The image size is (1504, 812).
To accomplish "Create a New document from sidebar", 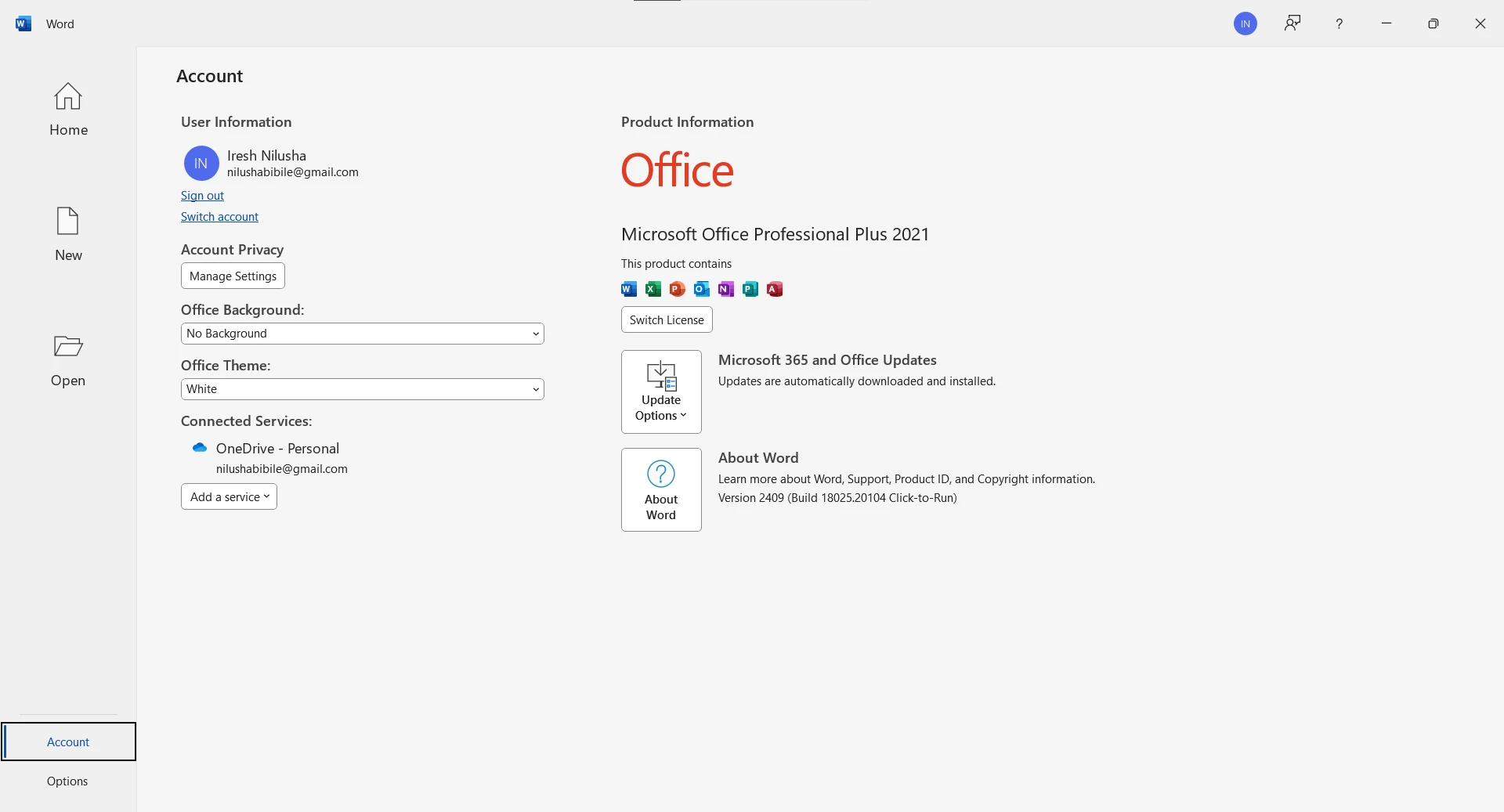I will point(68,234).
